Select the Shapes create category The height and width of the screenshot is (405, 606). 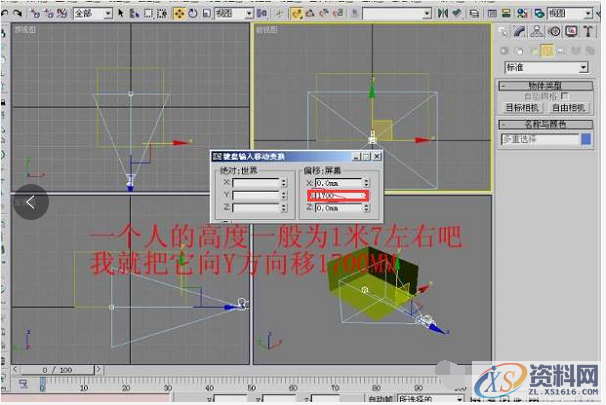[x=519, y=51]
